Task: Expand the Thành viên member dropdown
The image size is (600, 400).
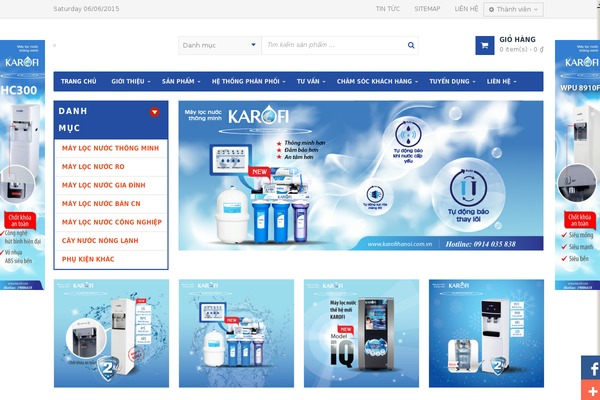Action: point(513,10)
